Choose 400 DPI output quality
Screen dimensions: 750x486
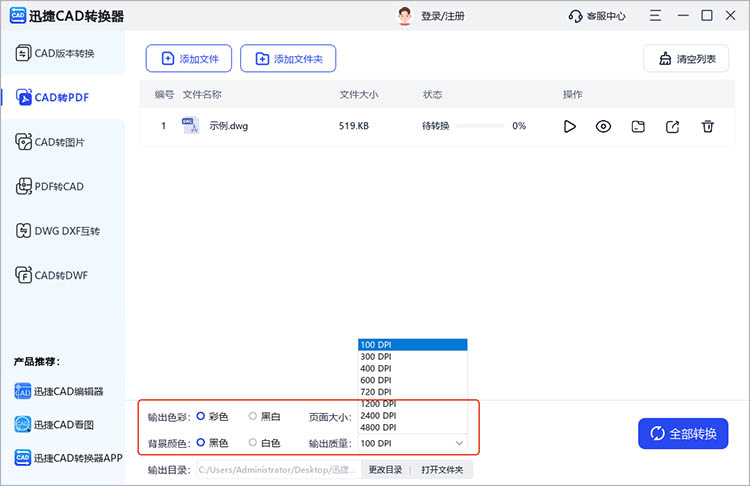coord(413,368)
